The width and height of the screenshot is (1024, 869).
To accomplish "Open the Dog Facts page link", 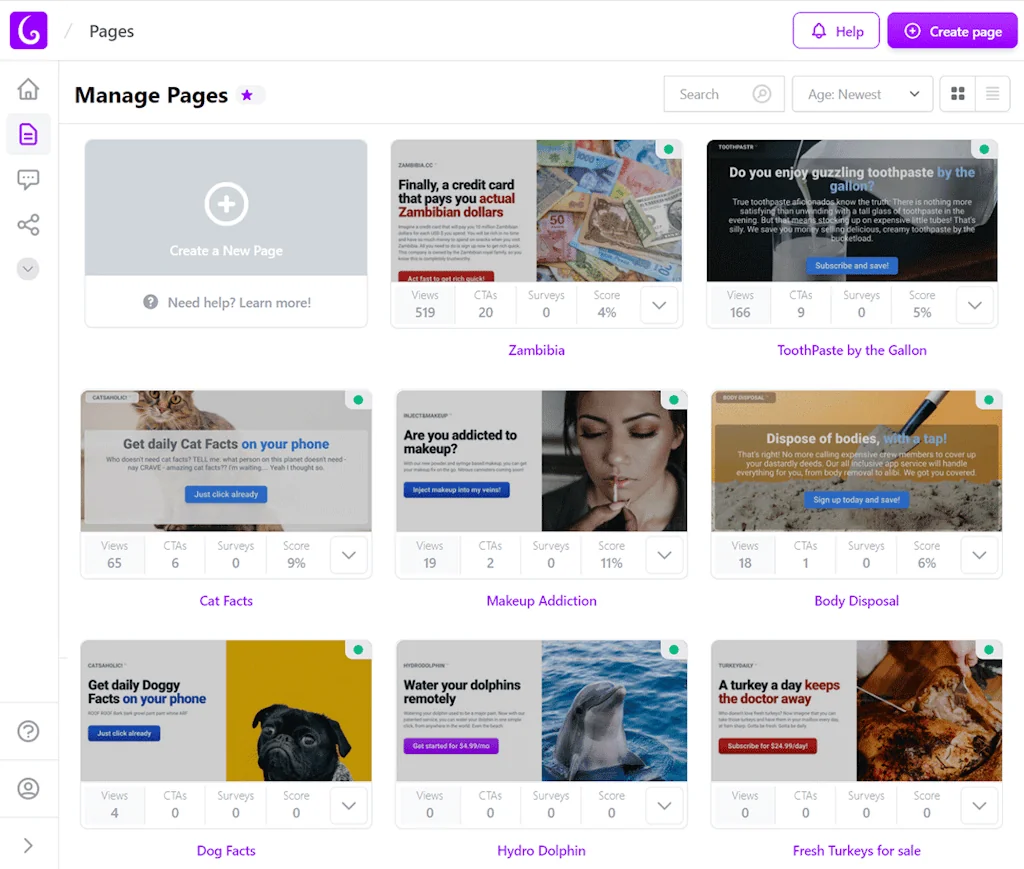I will point(226,851).
